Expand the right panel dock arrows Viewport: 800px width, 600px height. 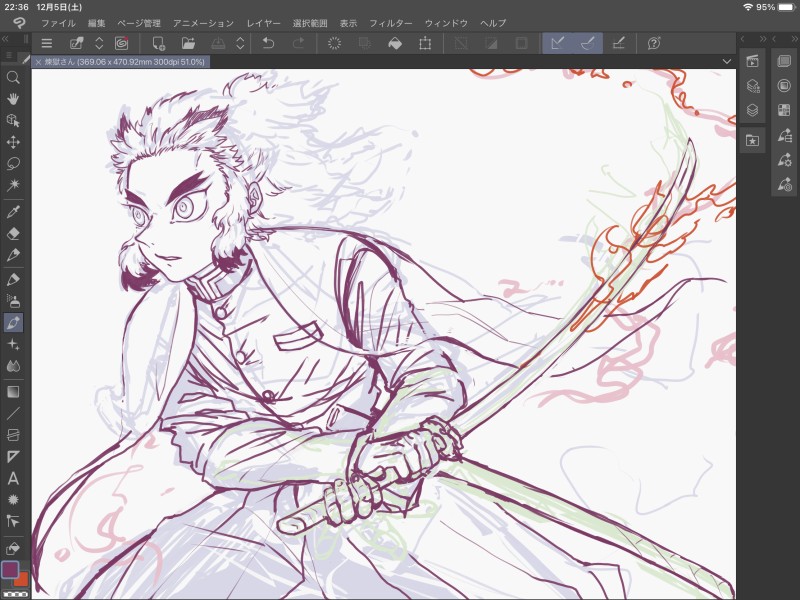(763, 39)
